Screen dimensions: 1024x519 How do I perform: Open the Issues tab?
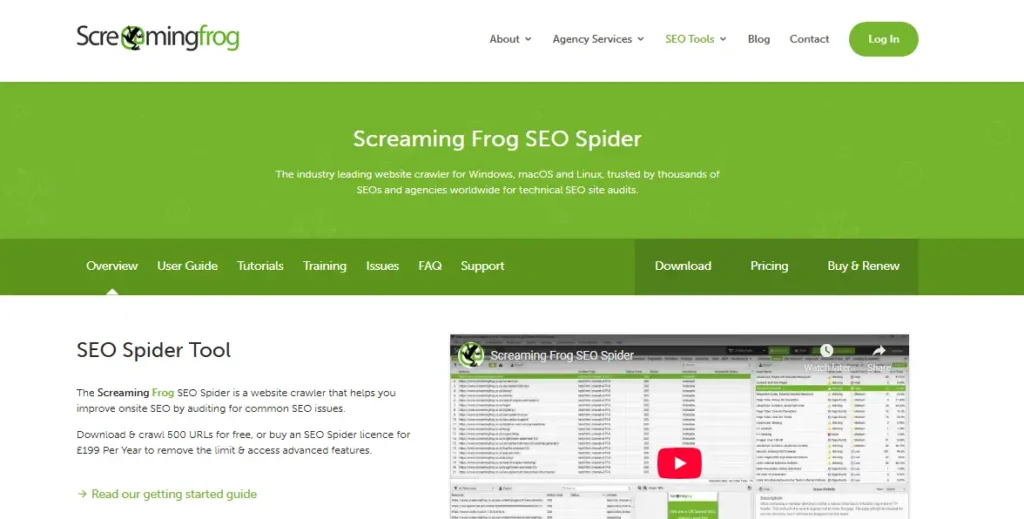click(x=382, y=266)
